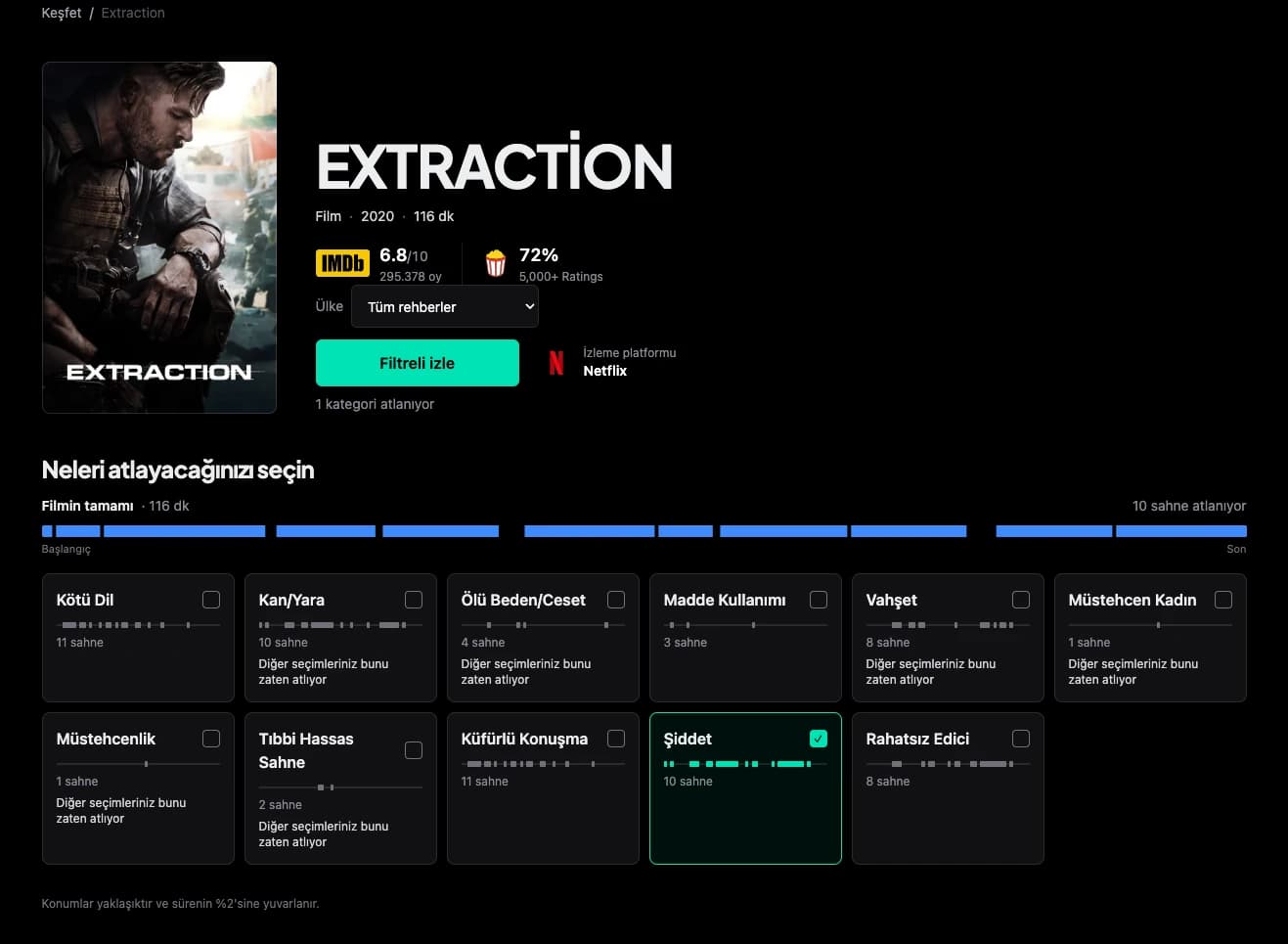The image size is (1288, 944).
Task: Enable the Müstehcen Kadın checkbox
Action: pyautogui.click(x=1223, y=600)
